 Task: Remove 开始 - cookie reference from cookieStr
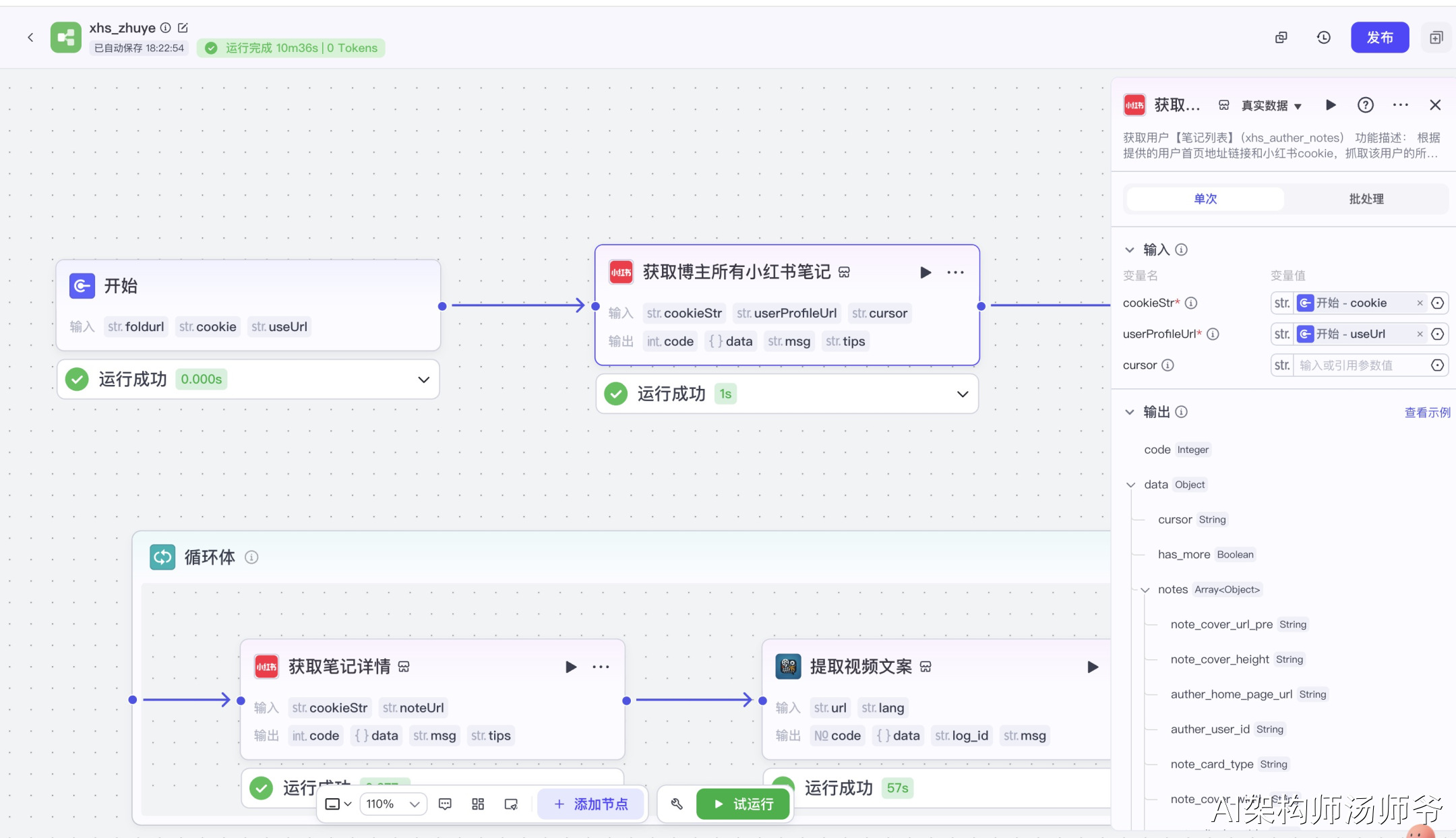click(x=1420, y=303)
